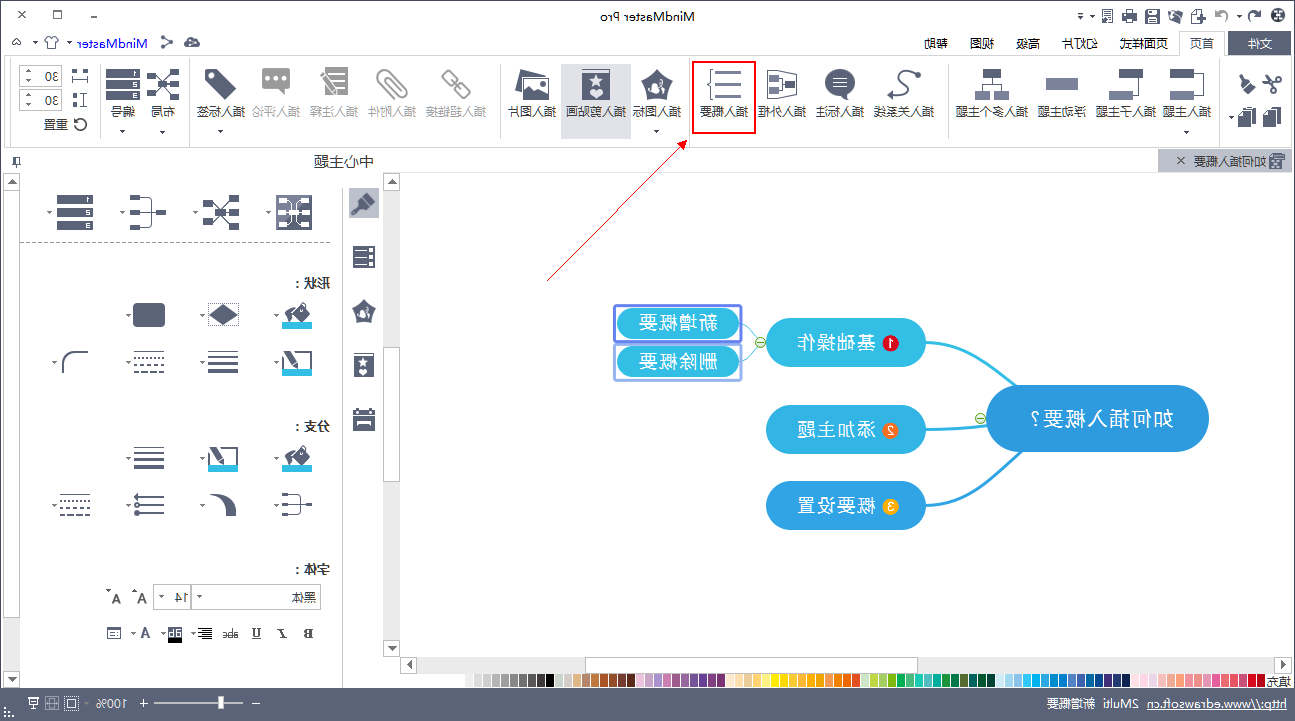Viewport: 1295px width, 721px height.
Task: Click the Print icon in quick toolbar
Action: [1129, 15]
